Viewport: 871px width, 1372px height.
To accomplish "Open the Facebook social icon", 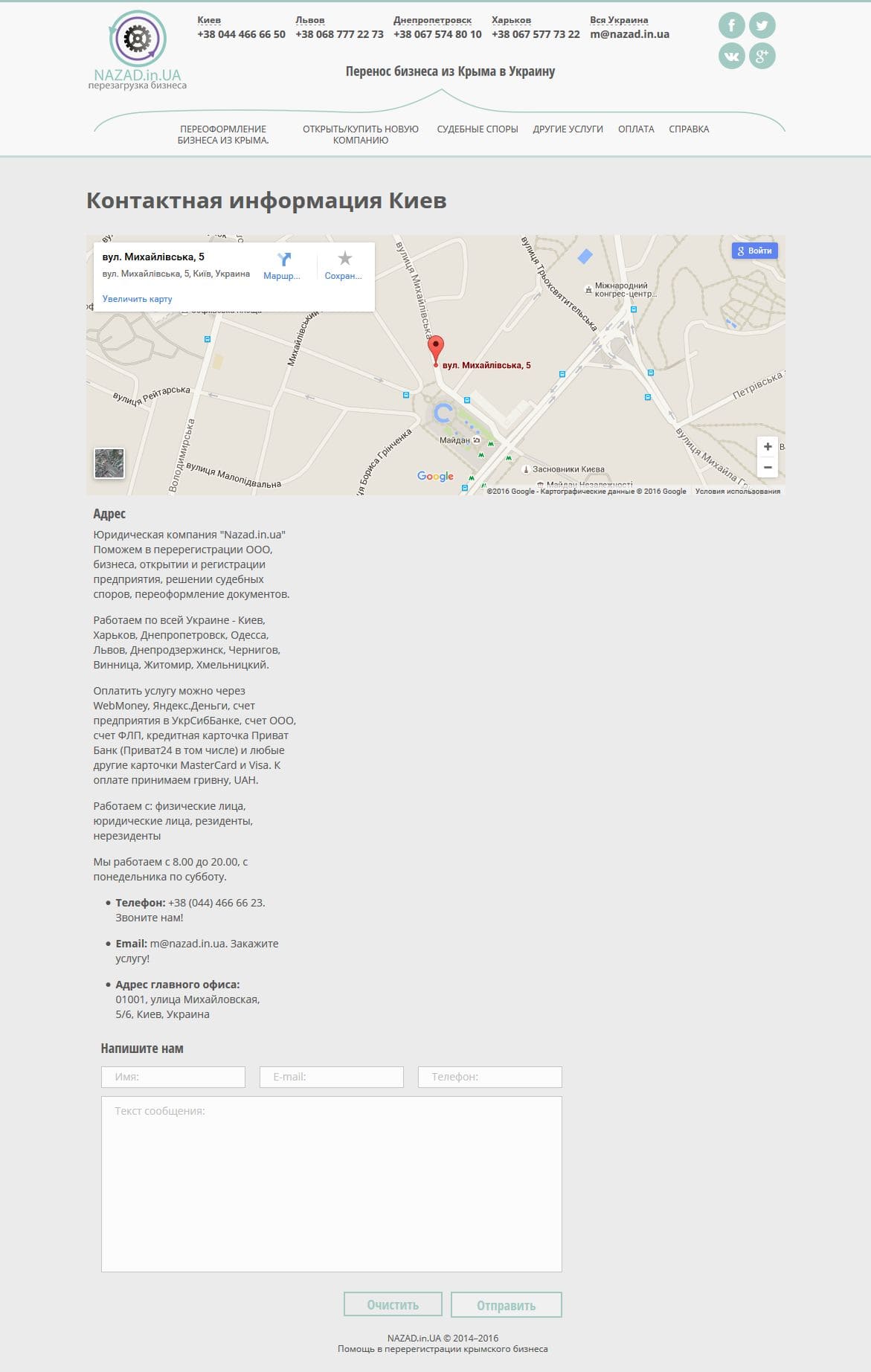I will 731,26.
